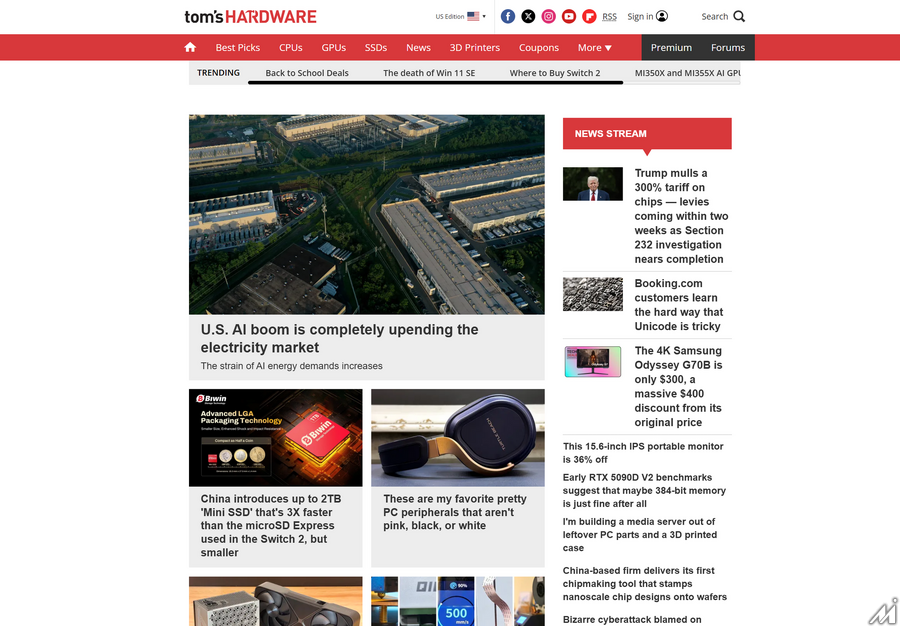The width and height of the screenshot is (900, 626).
Task: Open the X (Twitter) social icon
Action: click(x=528, y=16)
